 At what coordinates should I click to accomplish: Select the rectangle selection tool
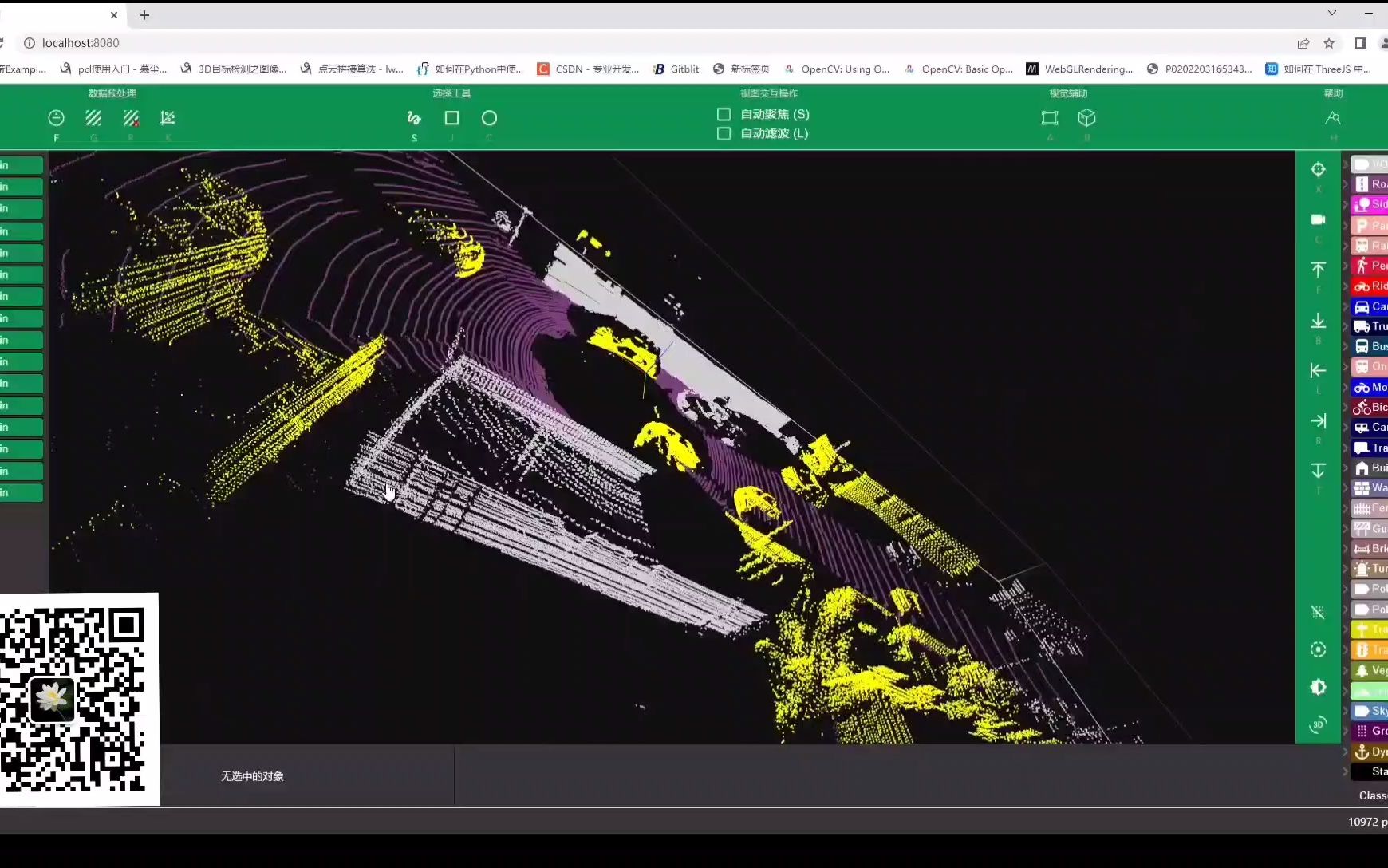click(451, 118)
